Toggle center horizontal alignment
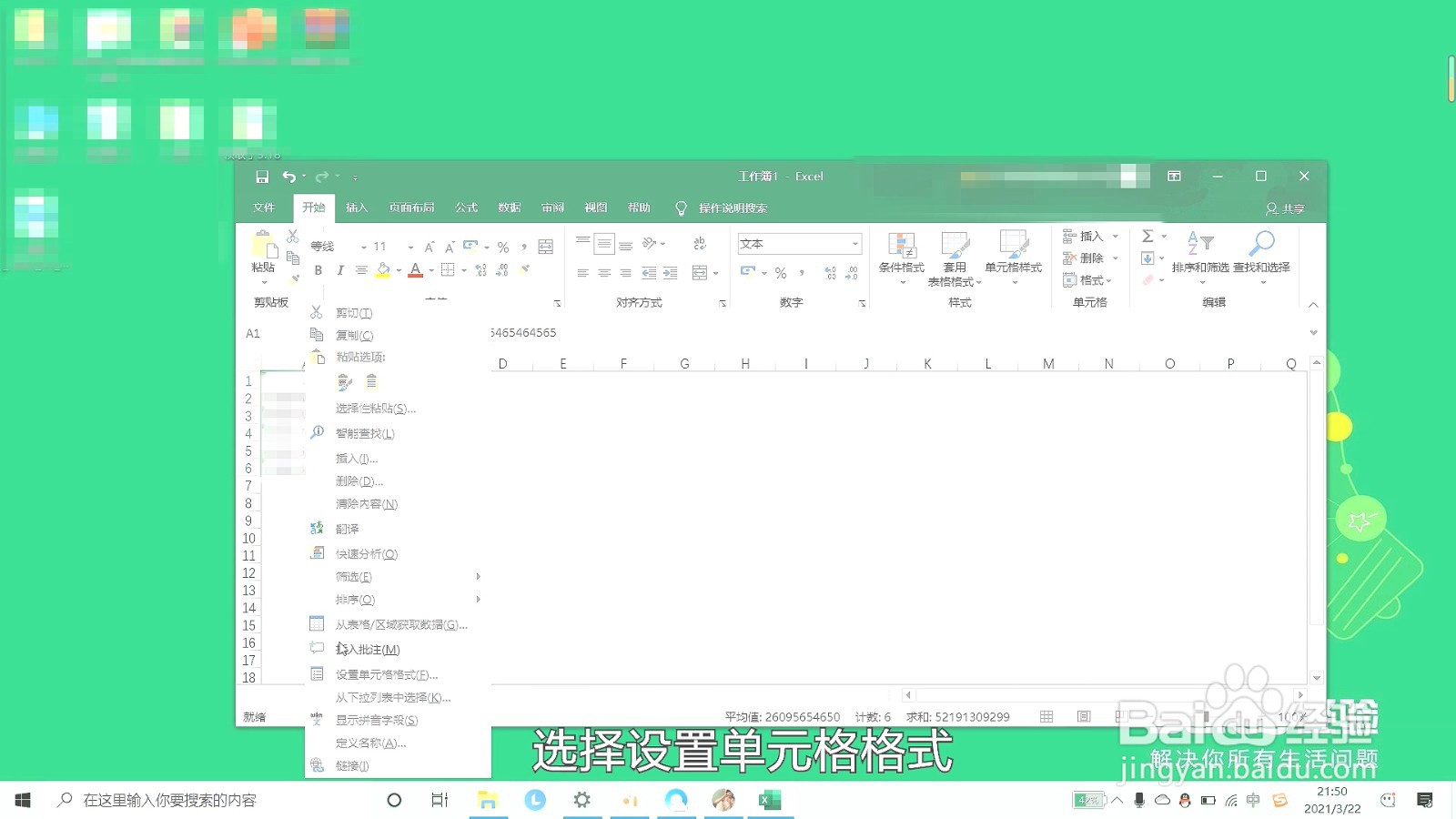This screenshot has width=1456, height=819. coord(604,273)
